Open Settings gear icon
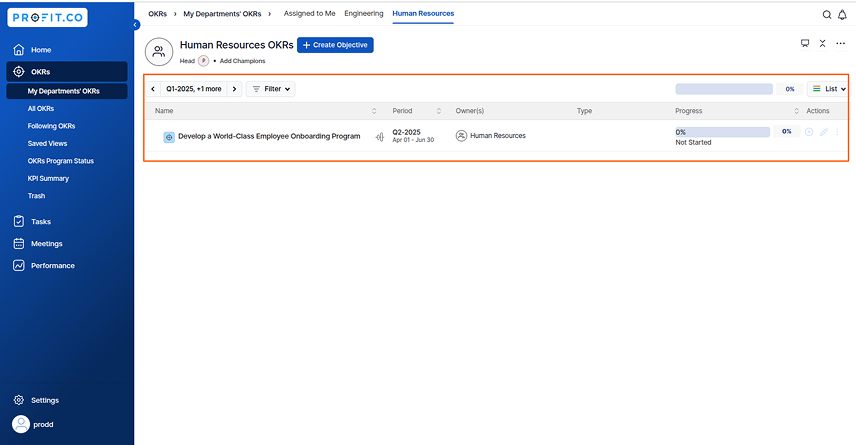Image resolution: width=856 pixels, height=445 pixels. coord(19,400)
